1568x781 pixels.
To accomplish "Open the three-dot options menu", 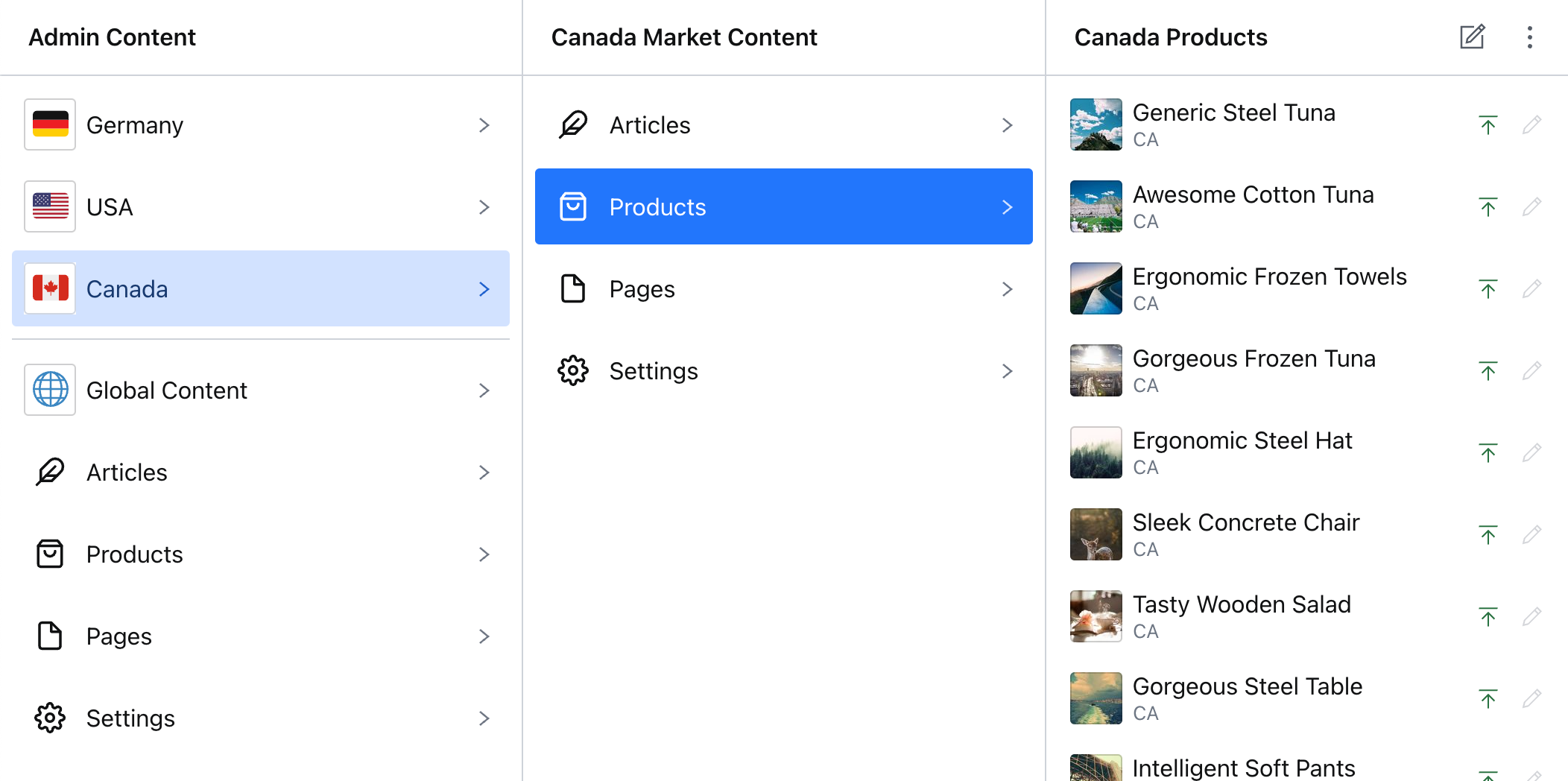I will [x=1529, y=37].
